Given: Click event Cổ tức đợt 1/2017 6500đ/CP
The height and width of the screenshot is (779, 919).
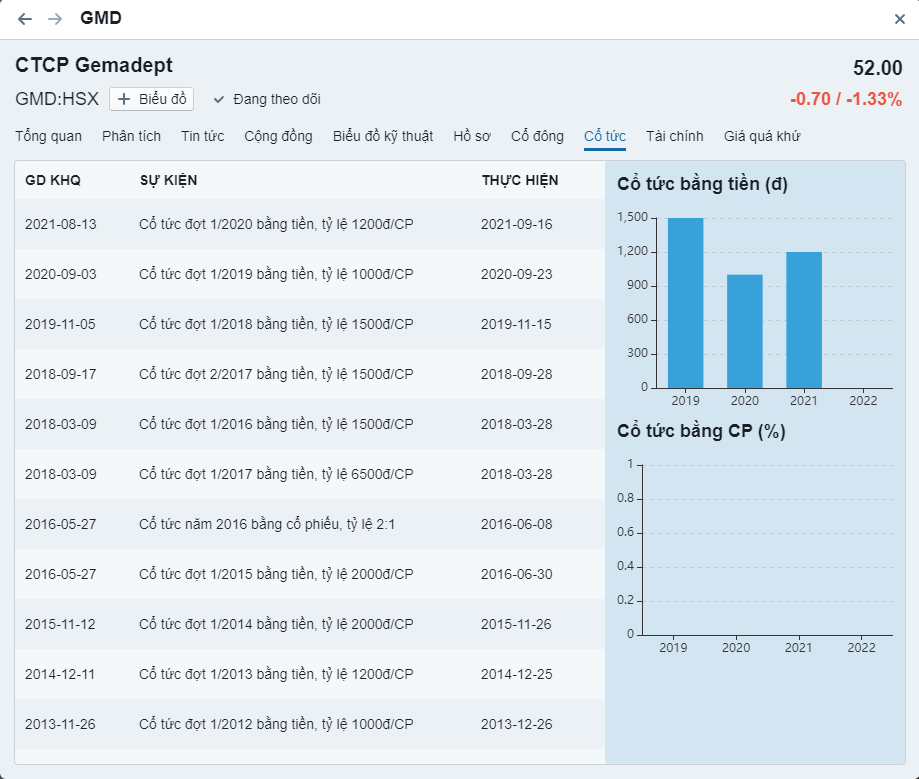Looking at the screenshot, I should [276, 474].
